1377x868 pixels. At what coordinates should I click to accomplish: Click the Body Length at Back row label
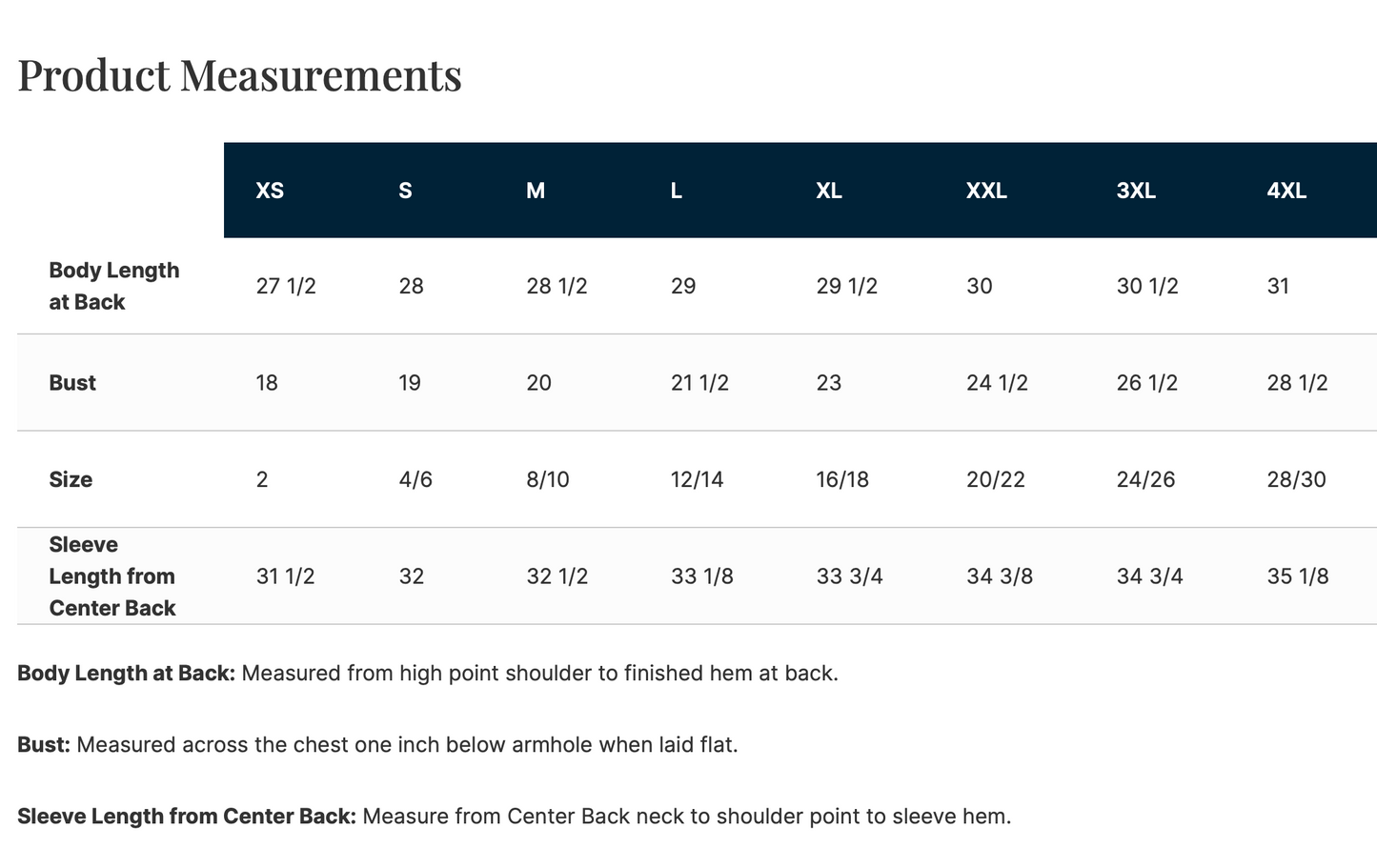click(x=114, y=286)
